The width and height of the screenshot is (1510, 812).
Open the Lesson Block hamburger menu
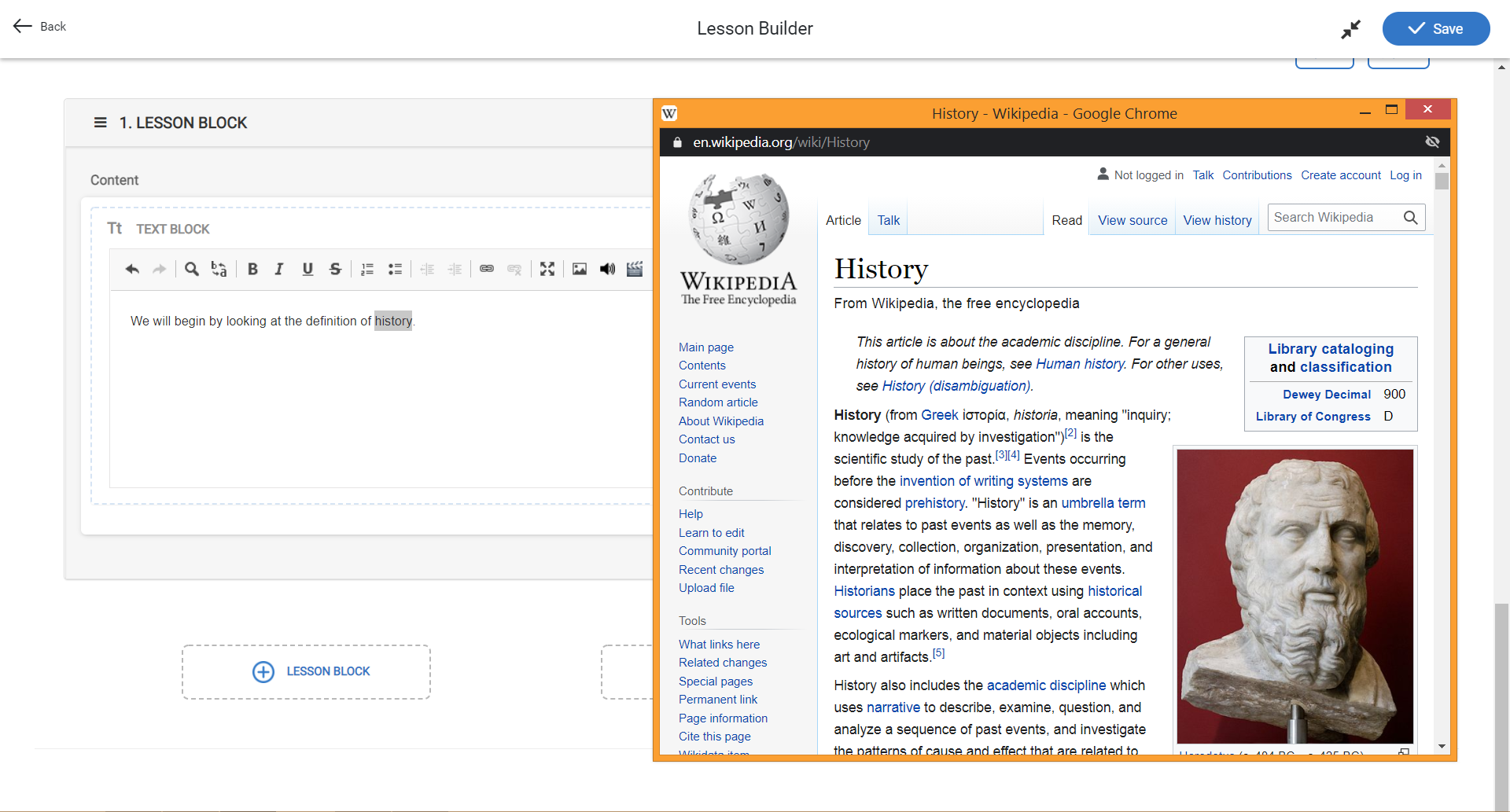[101, 123]
